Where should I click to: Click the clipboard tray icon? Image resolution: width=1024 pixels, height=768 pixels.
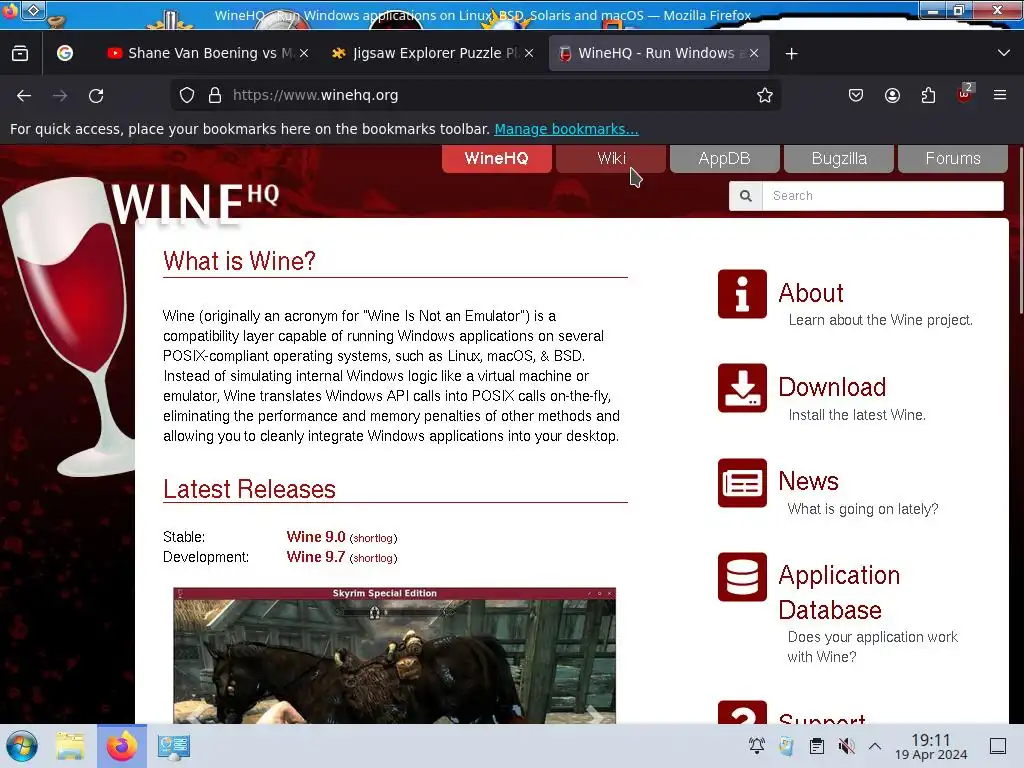pos(816,746)
